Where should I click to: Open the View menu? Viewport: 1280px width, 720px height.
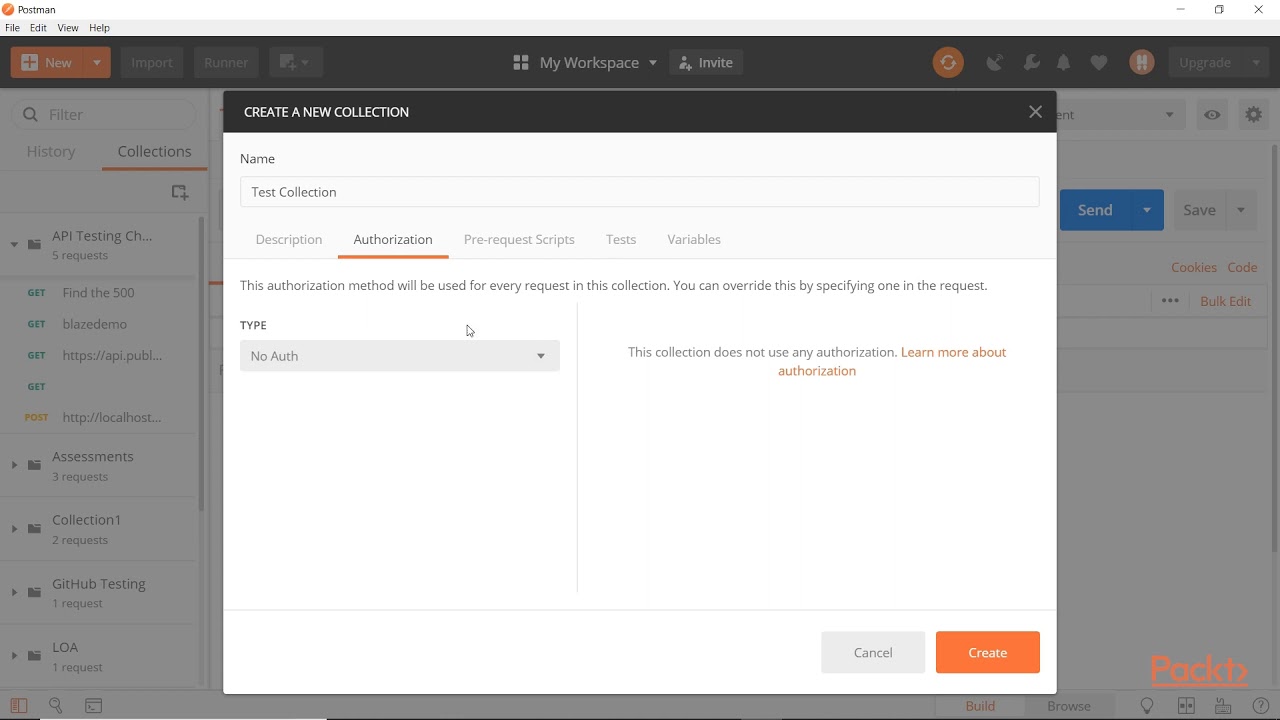(x=68, y=28)
